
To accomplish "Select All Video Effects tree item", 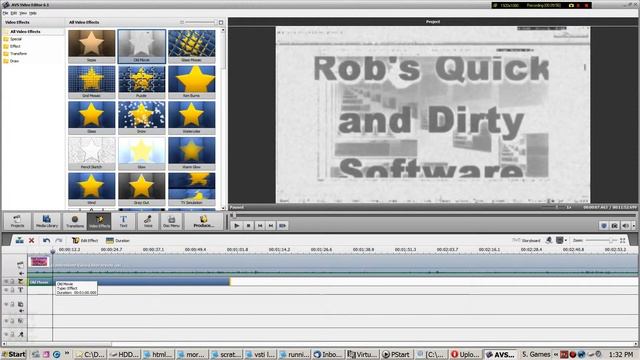I will 25,31.
